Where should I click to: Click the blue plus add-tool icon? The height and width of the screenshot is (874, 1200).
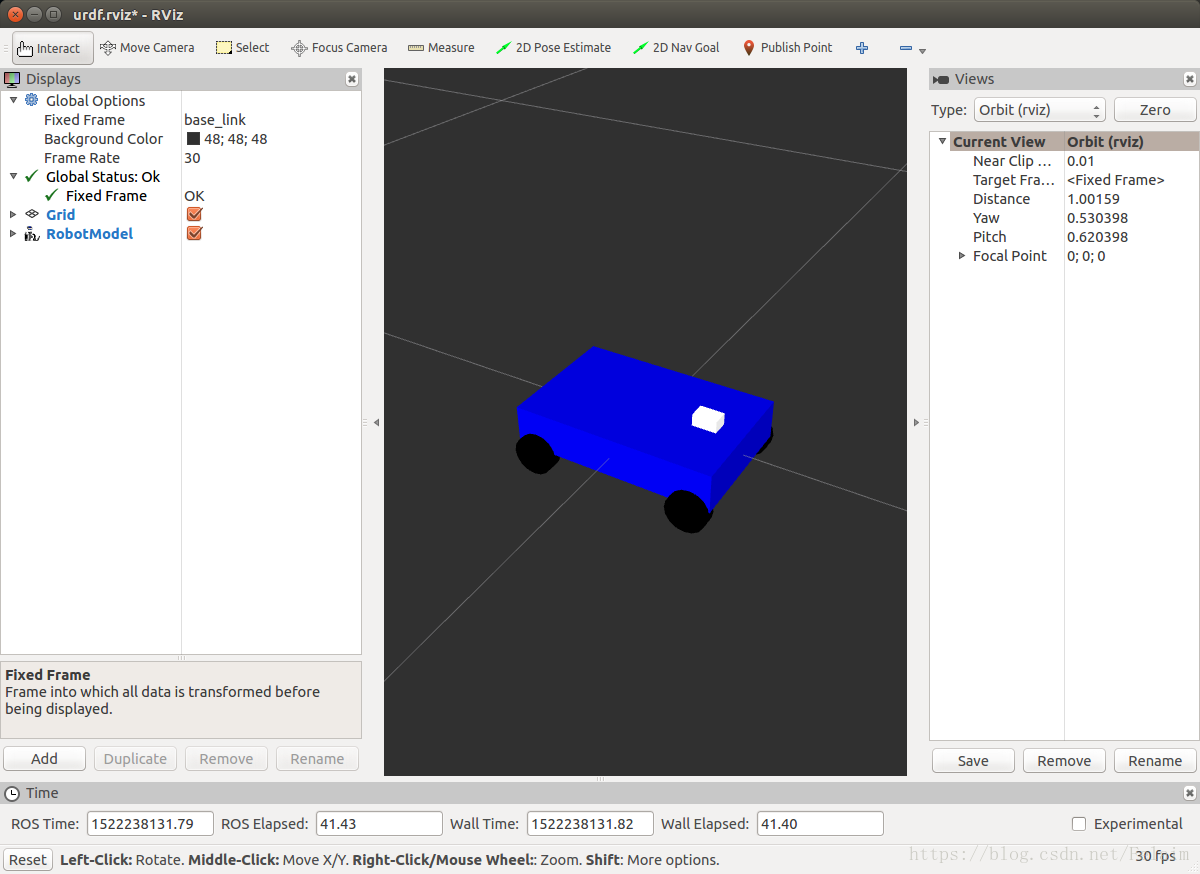coord(862,48)
